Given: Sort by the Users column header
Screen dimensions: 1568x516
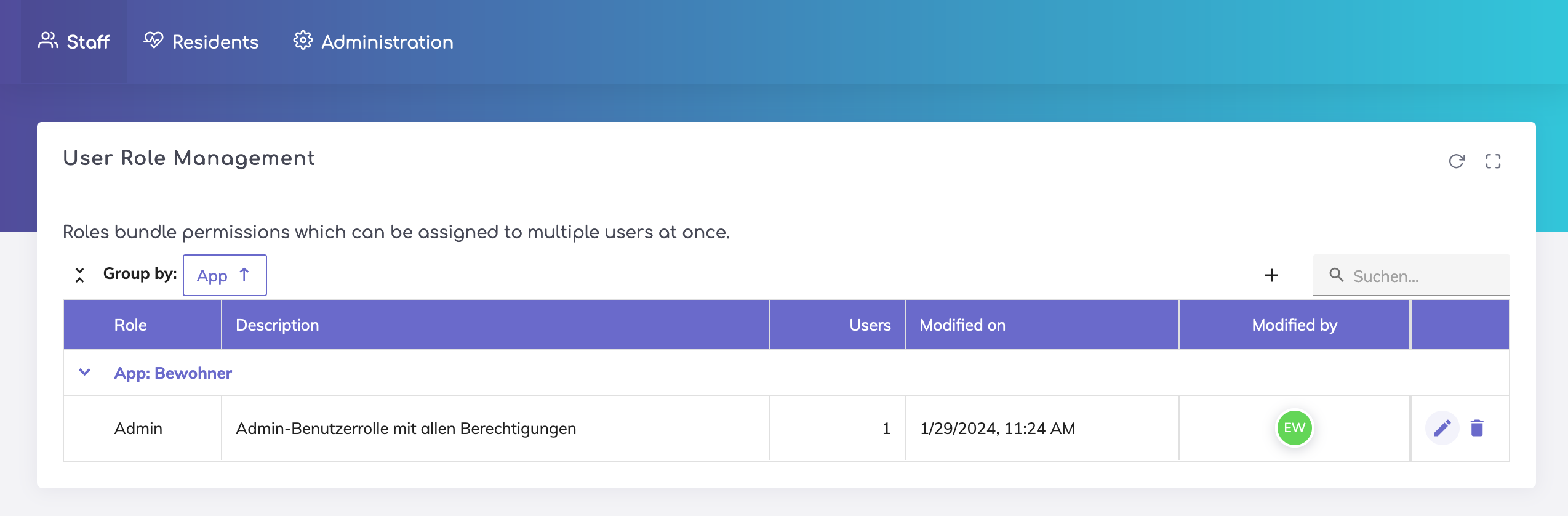Looking at the screenshot, I should point(870,325).
